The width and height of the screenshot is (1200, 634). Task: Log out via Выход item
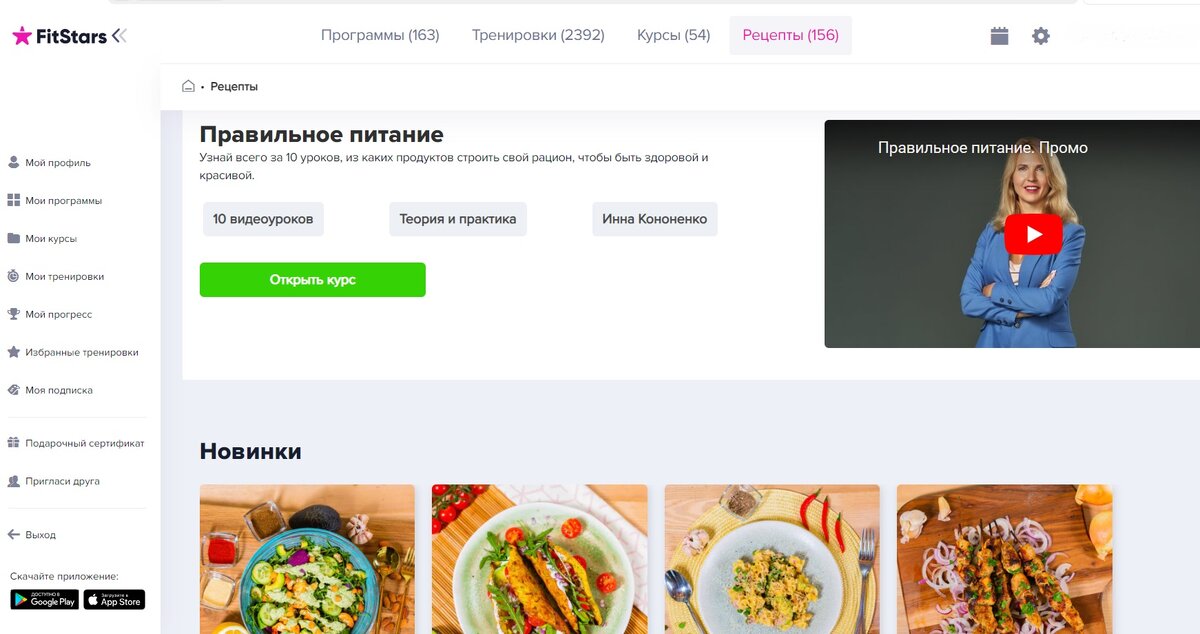32,535
